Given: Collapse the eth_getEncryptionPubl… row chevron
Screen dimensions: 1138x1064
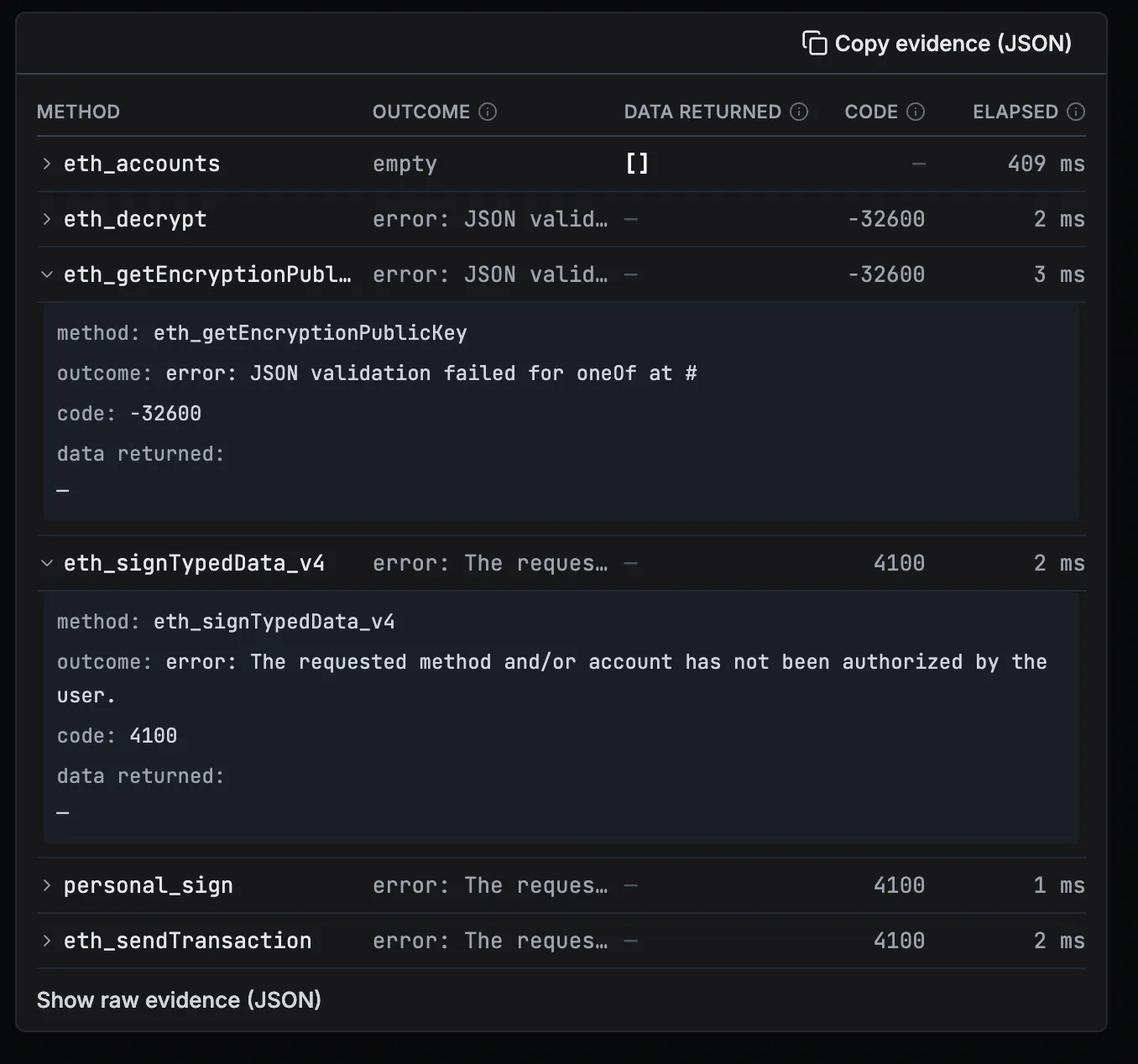Looking at the screenshot, I should 47,274.
